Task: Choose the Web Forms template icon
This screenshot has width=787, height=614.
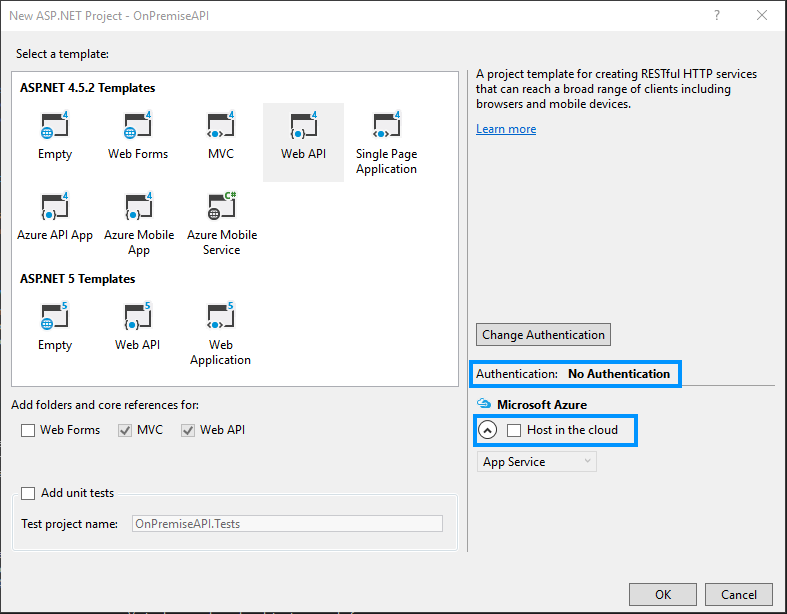Action: [138, 136]
